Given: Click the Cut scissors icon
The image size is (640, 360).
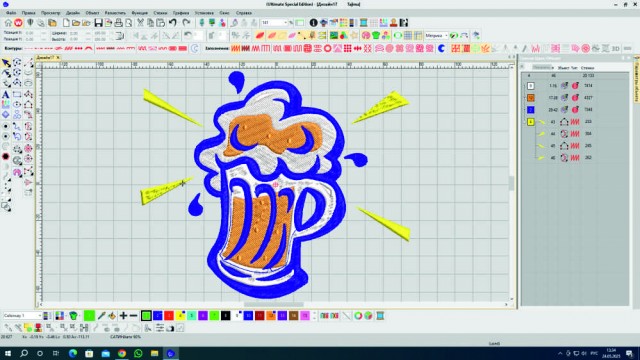Looking at the screenshot, I should tap(140, 23).
